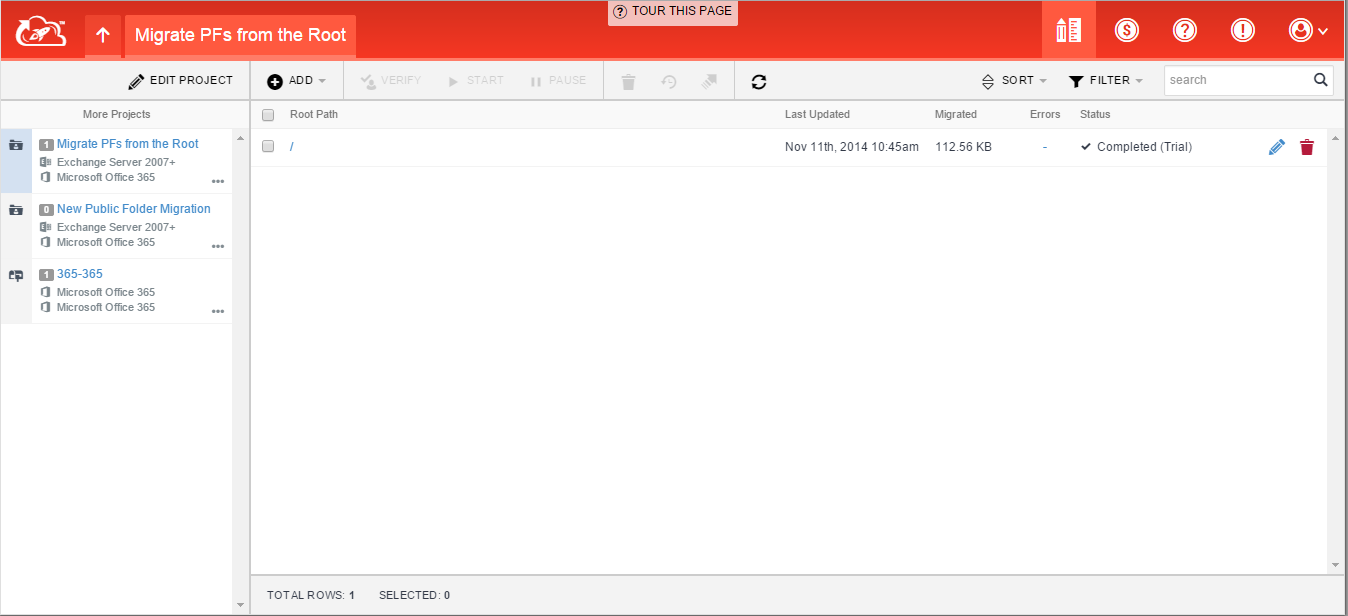
Task: Click the Errors column header
Action: [x=1045, y=115]
